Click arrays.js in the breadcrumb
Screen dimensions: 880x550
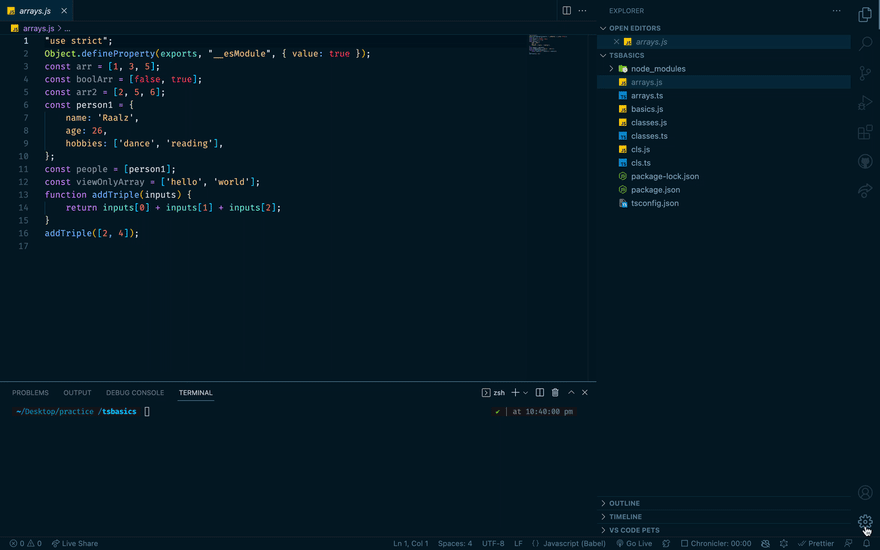(x=38, y=28)
